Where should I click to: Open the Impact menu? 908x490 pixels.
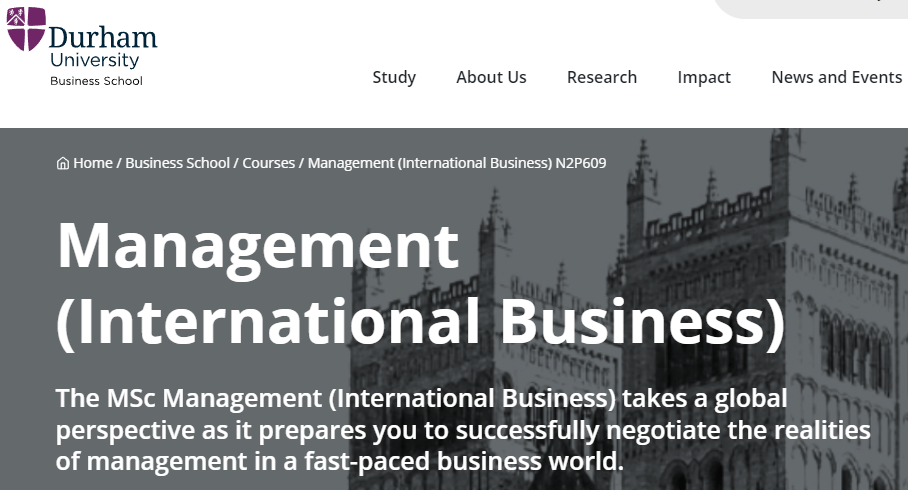tap(704, 77)
